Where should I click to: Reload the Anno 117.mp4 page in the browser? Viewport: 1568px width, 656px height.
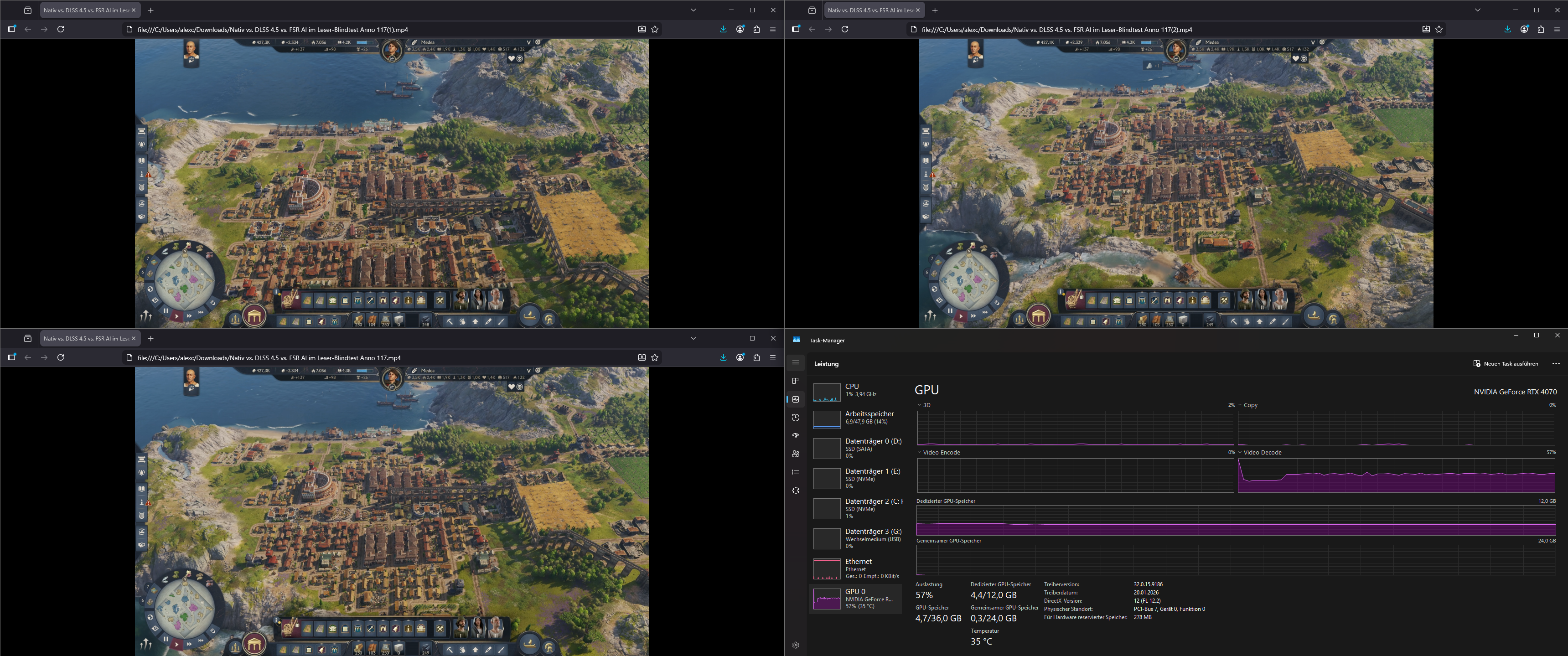pyautogui.click(x=60, y=357)
